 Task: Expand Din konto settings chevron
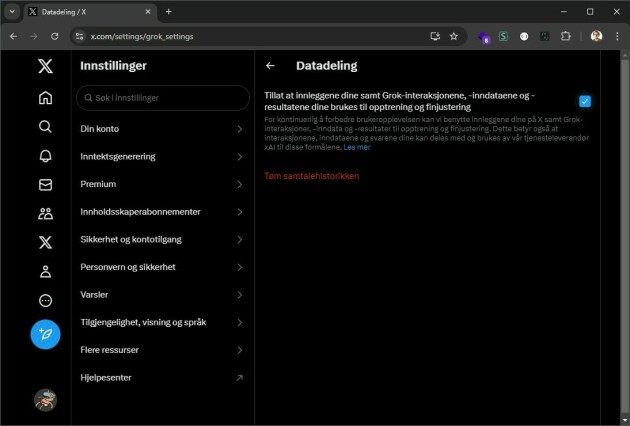pyautogui.click(x=239, y=129)
